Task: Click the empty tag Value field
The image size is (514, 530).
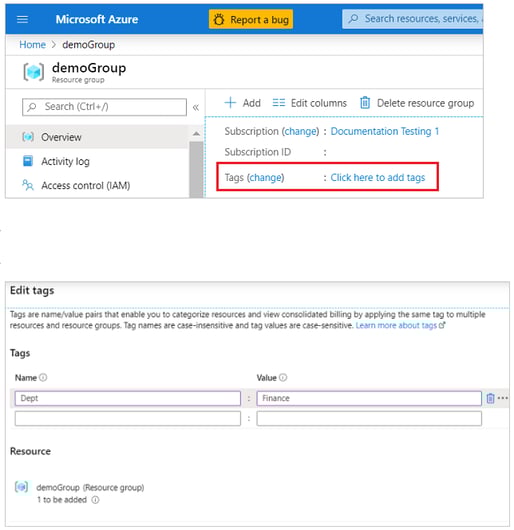Action: [x=369, y=418]
